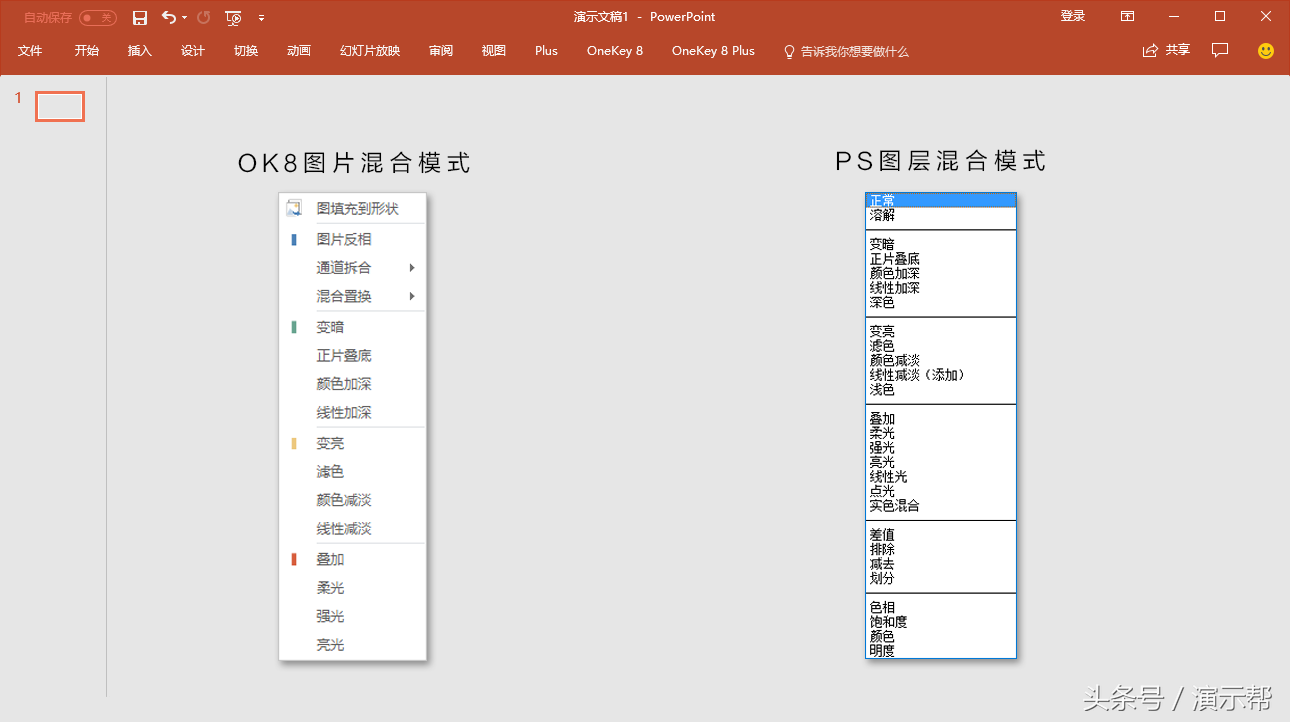
Task: Click the OK8图片混合模式 slide title
Action: tap(354, 163)
